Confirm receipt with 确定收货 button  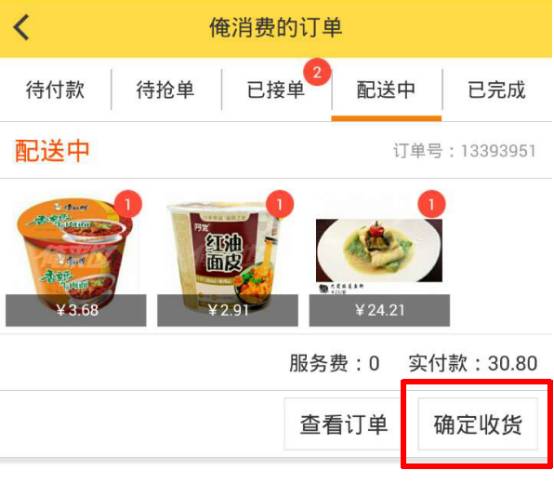(x=478, y=424)
